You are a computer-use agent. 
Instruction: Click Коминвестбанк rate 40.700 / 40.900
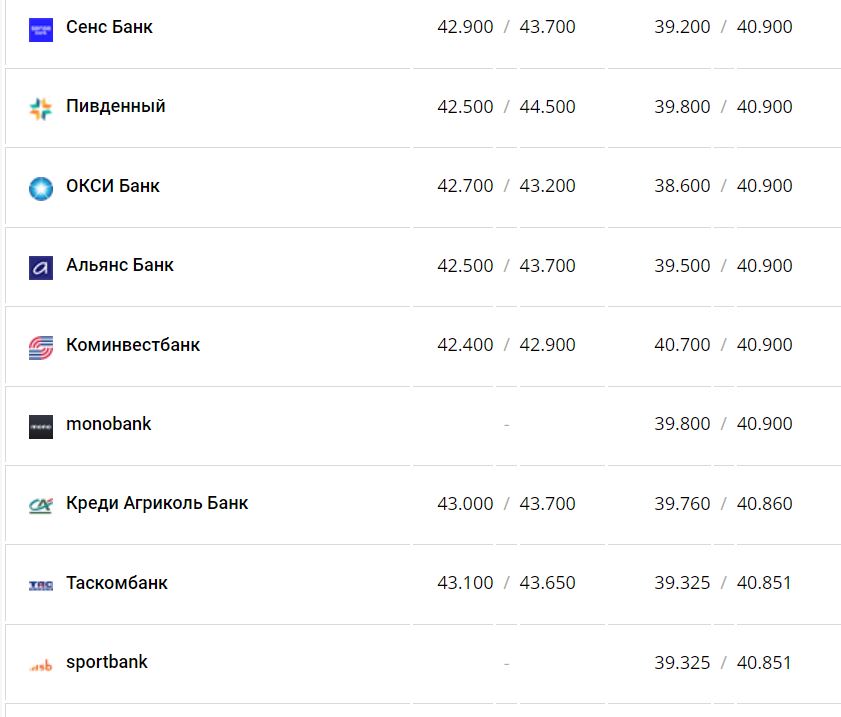723,345
